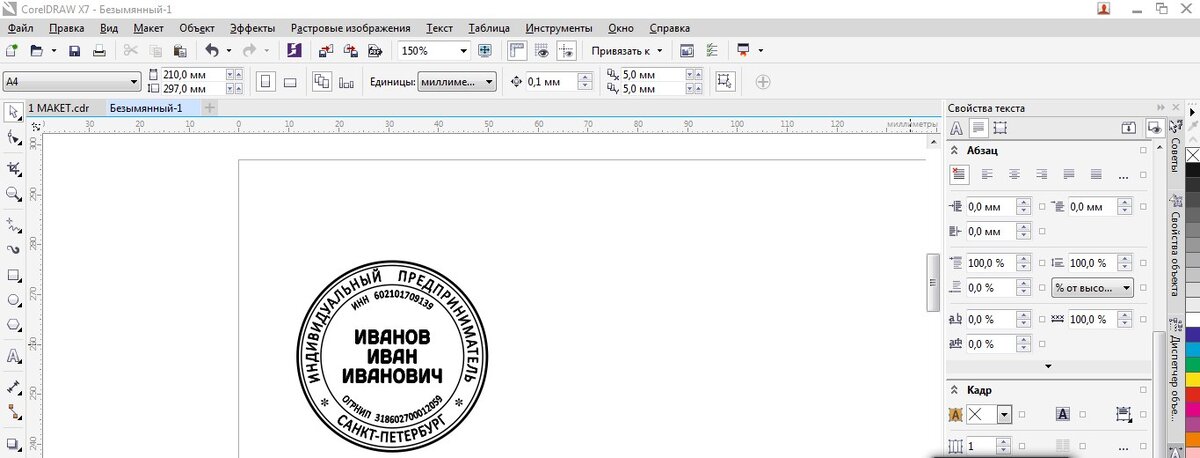The width and height of the screenshot is (1200, 458).
Task: Select full justify alignment
Action: point(1069,174)
